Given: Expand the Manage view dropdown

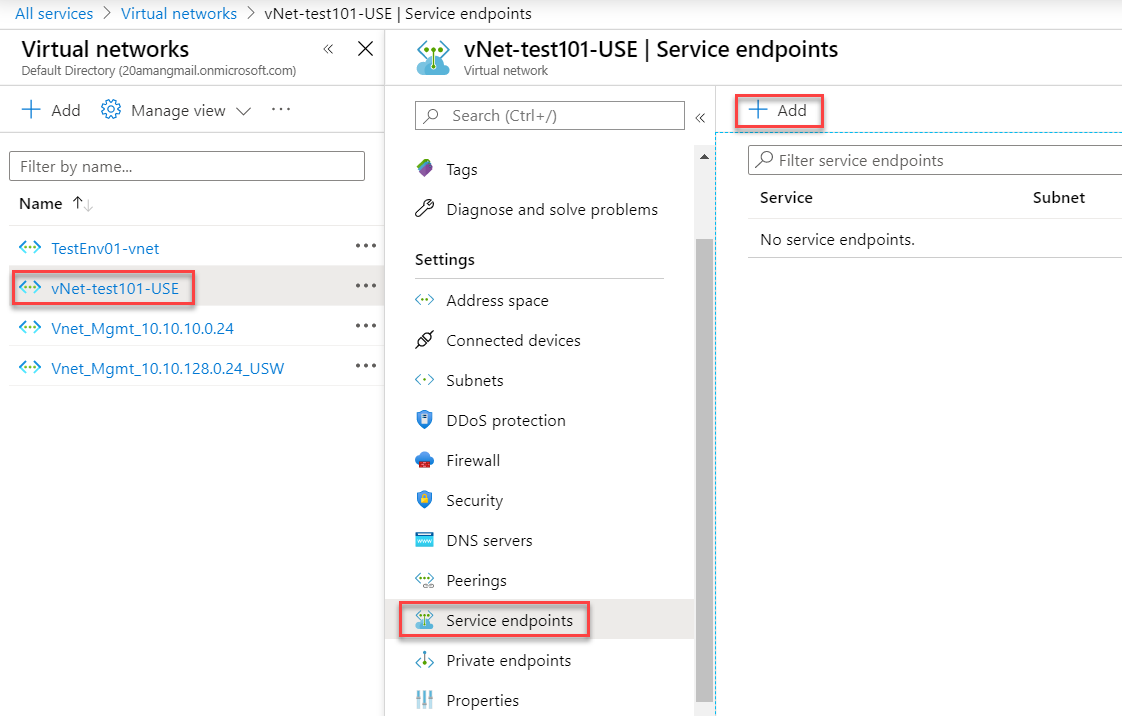Looking at the screenshot, I should click(243, 111).
